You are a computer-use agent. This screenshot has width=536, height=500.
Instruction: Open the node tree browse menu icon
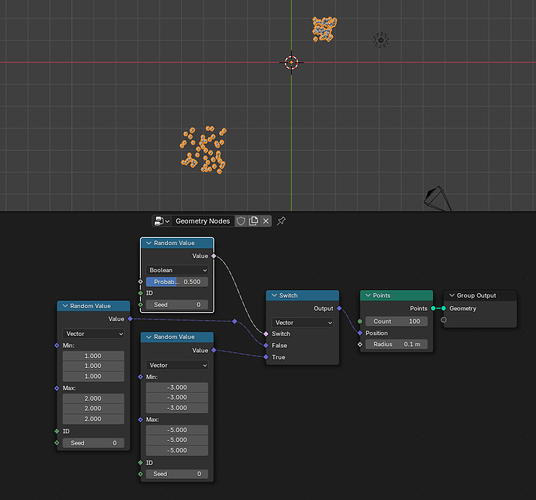[162, 221]
